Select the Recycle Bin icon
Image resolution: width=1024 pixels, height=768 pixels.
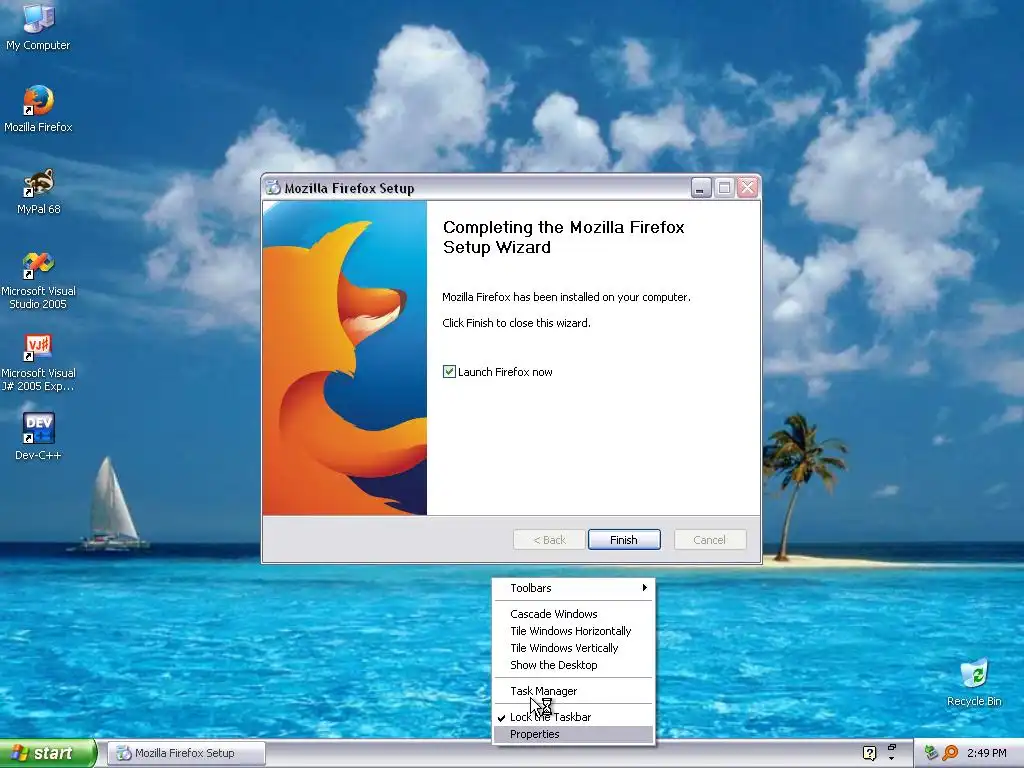tap(974, 682)
